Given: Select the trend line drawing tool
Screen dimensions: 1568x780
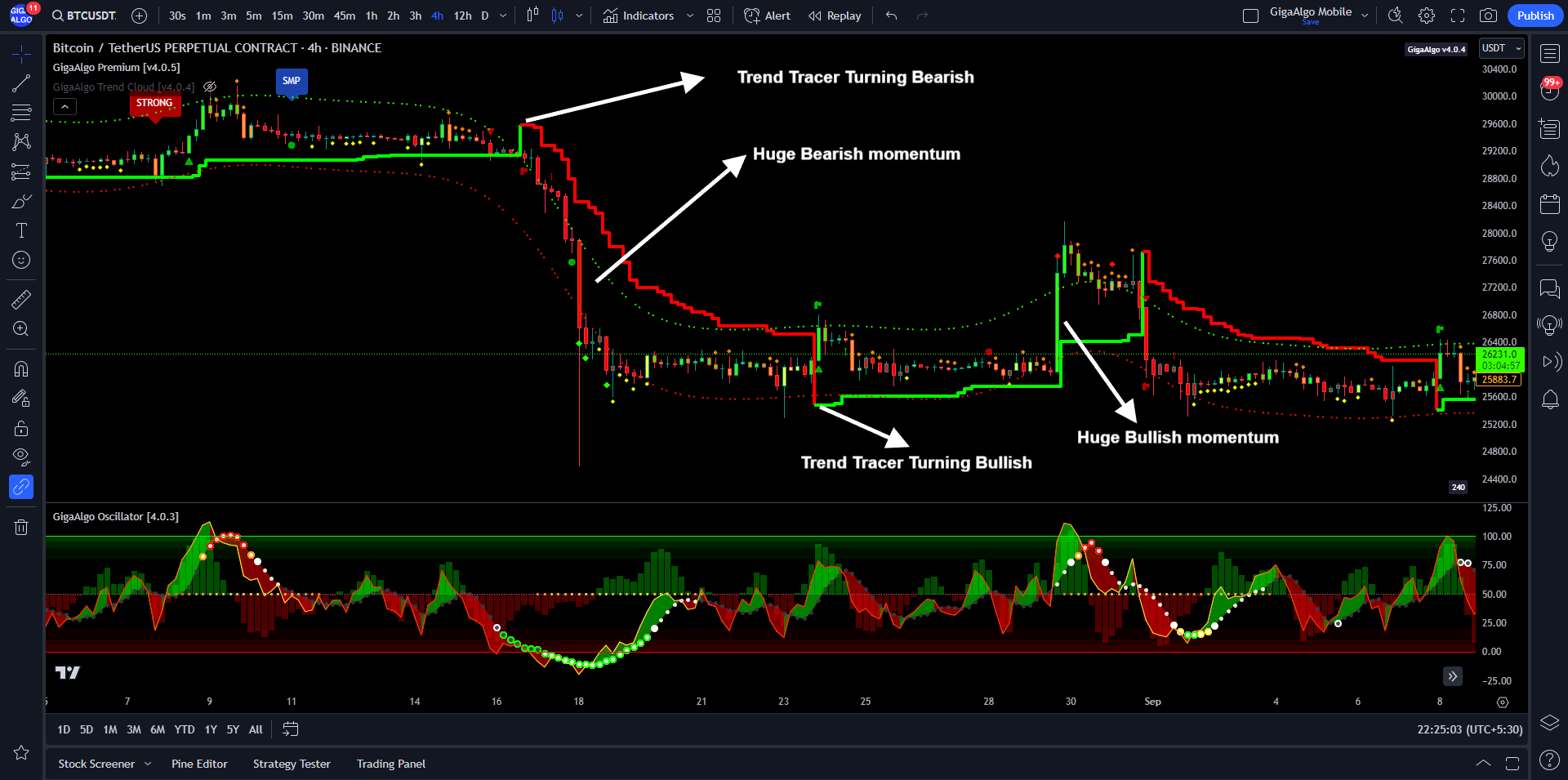Looking at the screenshot, I should point(21,83).
